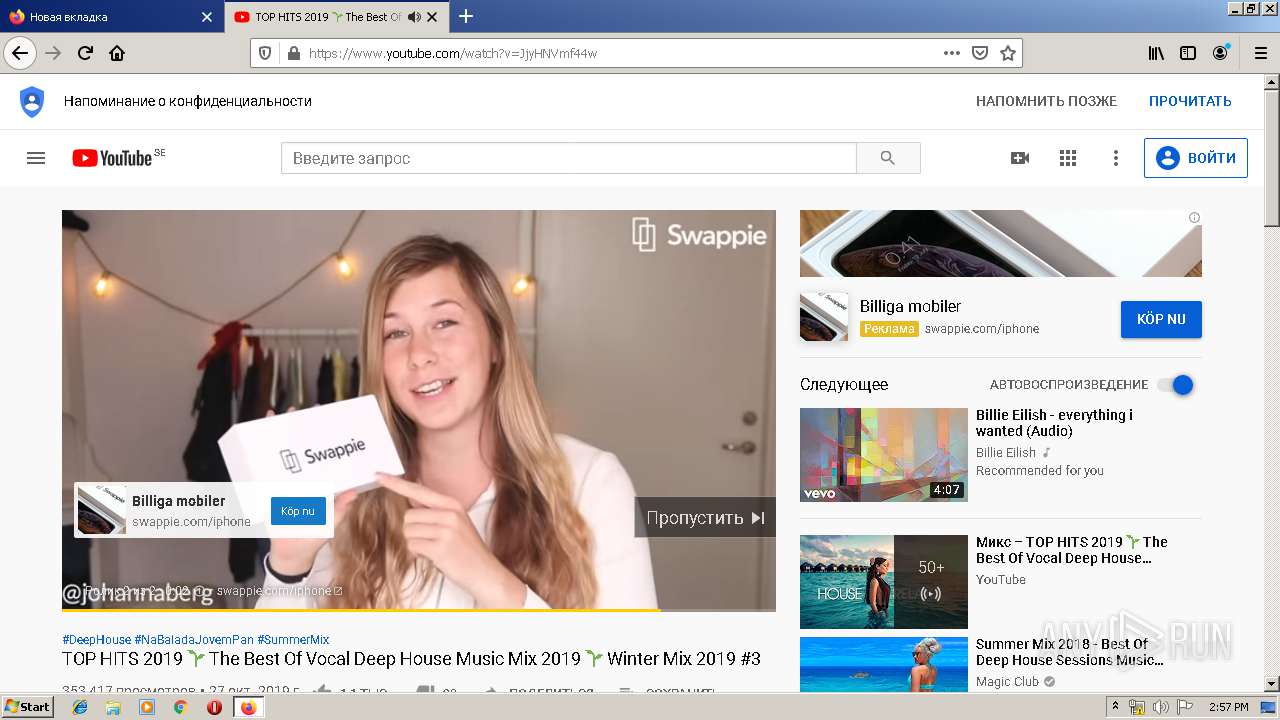Screen dimensions: 1280x720
Task: Click ПРОЧИТАТЬ on privacy reminder
Action: point(1190,101)
